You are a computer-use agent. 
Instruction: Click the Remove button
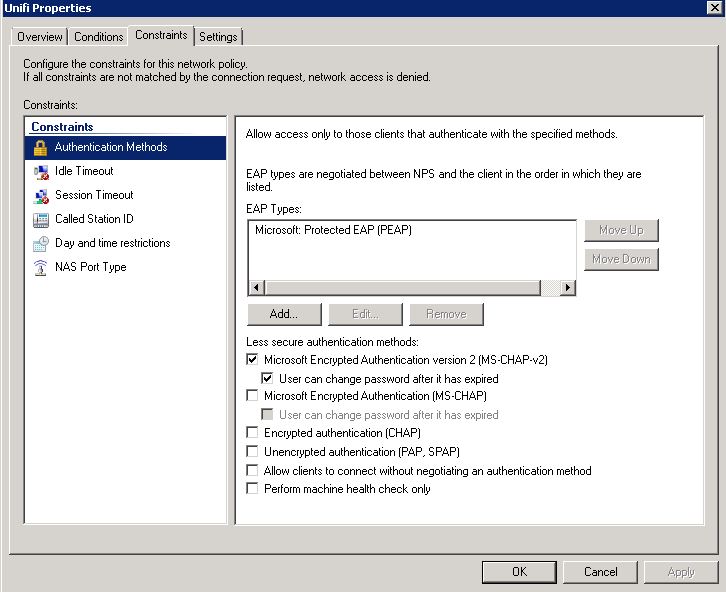[x=446, y=314]
